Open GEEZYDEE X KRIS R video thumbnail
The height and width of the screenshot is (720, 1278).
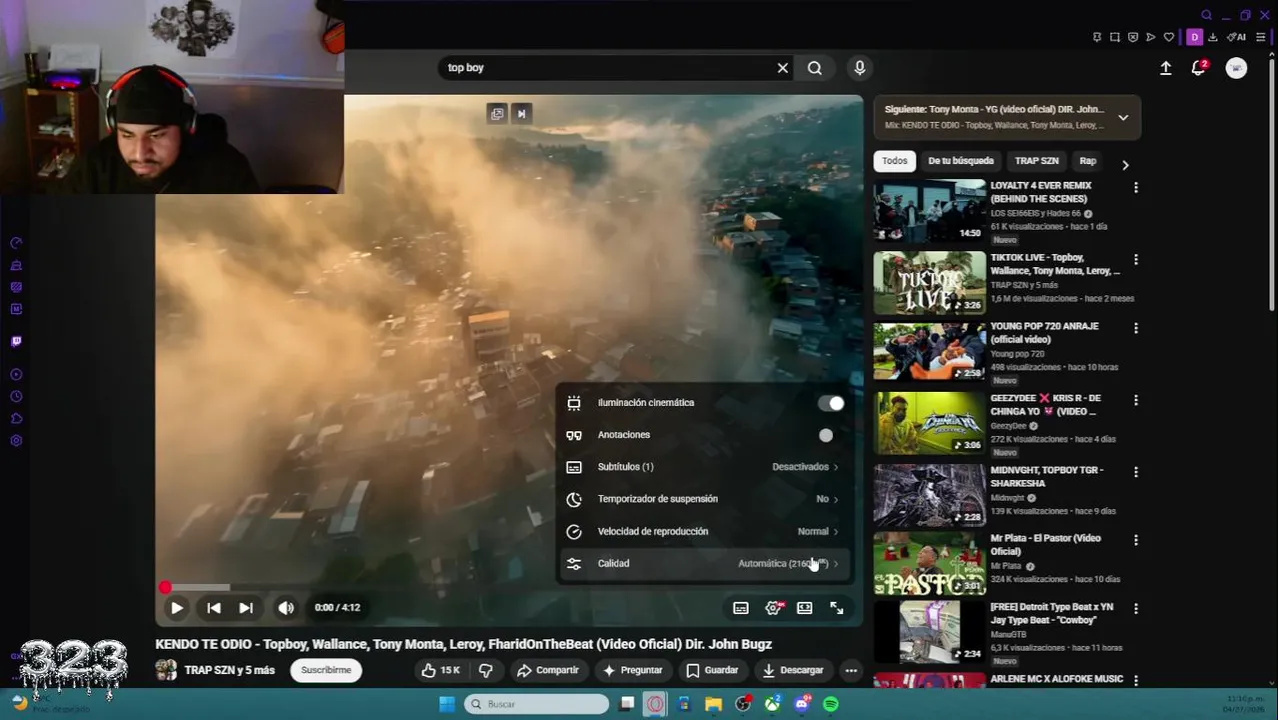(x=930, y=423)
